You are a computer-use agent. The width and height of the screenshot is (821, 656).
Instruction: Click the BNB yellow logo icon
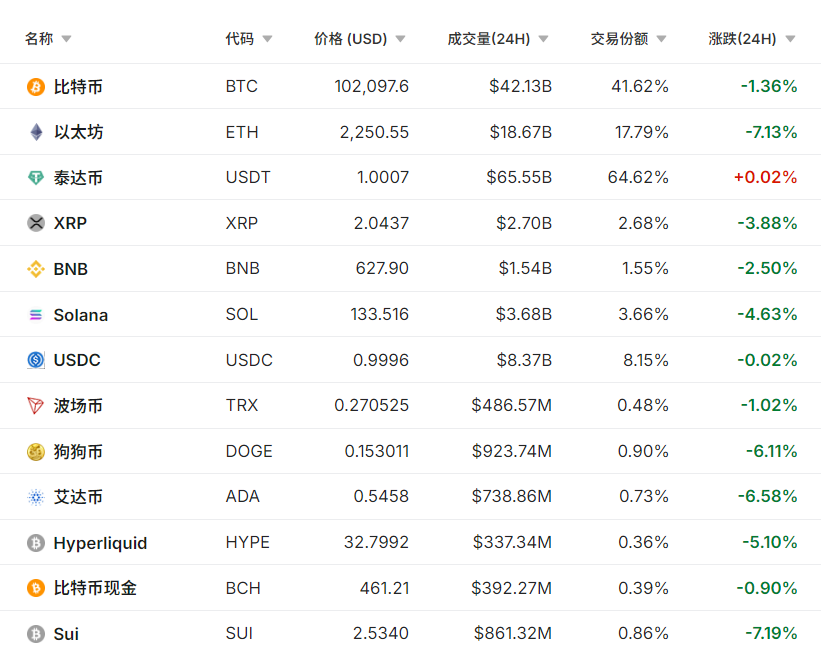pyautogui.click(x=36, y=269)
